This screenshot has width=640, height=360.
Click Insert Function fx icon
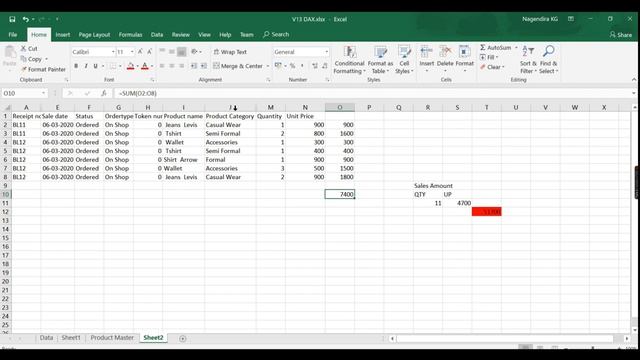(x=104, y=93)
